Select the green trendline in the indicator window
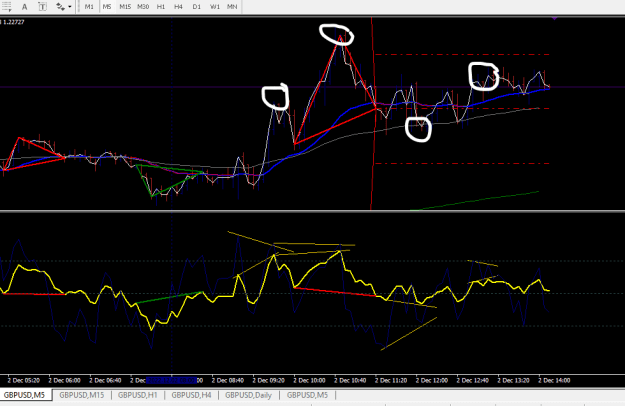Viewport: 625px width, 406px height. pos(169,298)
